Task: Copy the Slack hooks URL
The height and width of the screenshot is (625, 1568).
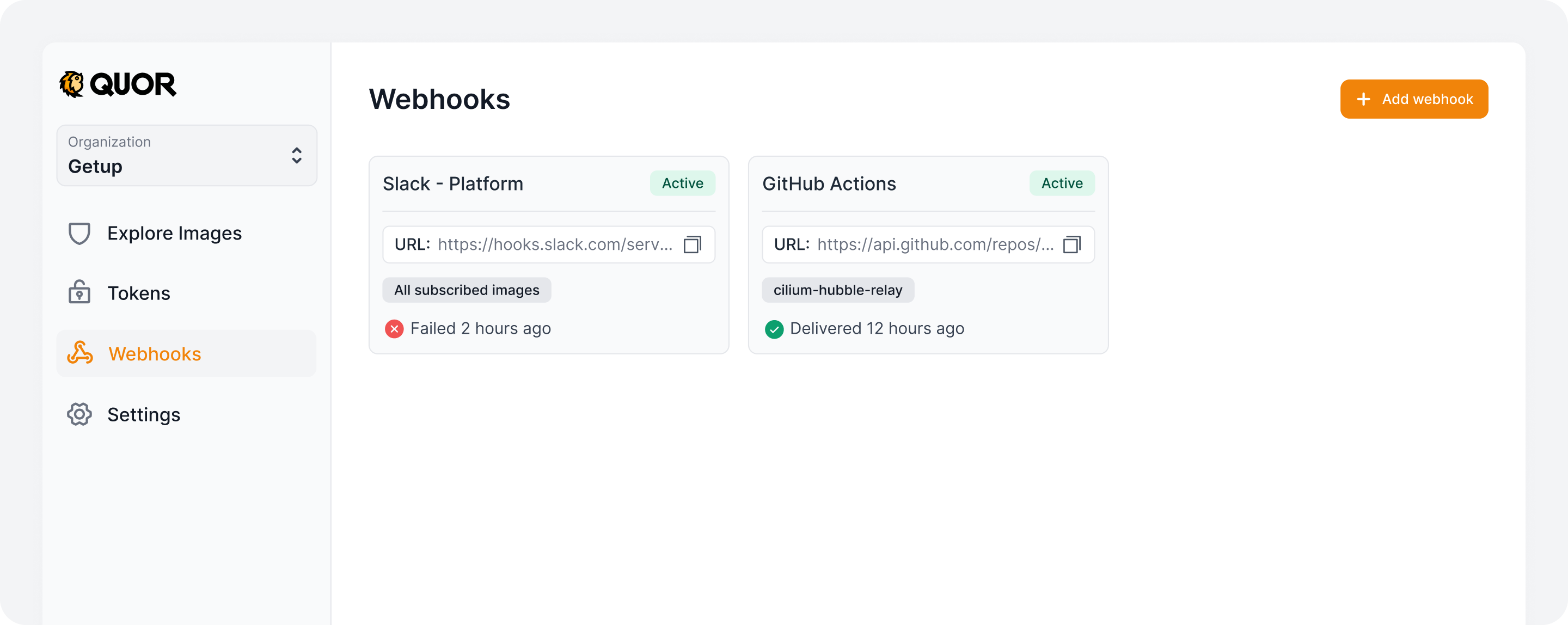Action: (693, 244)
